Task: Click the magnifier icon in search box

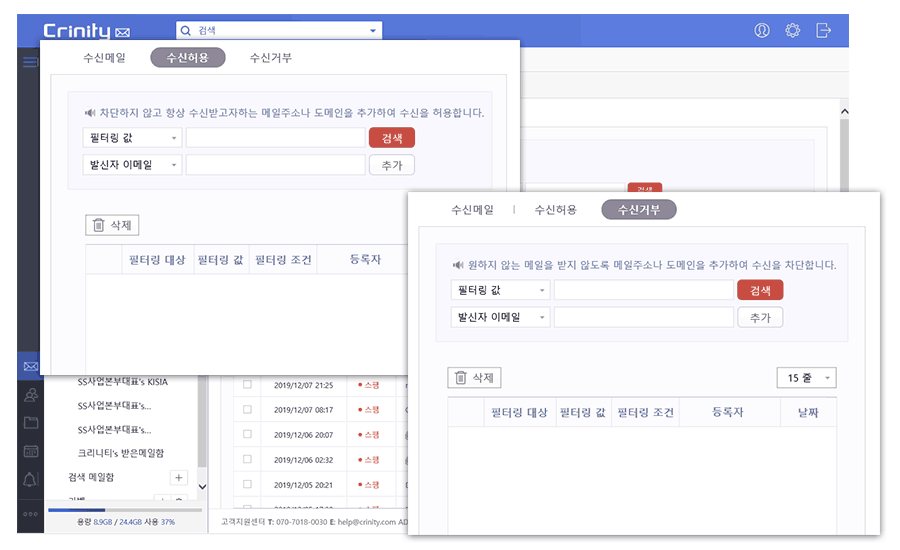Action: 185,30
